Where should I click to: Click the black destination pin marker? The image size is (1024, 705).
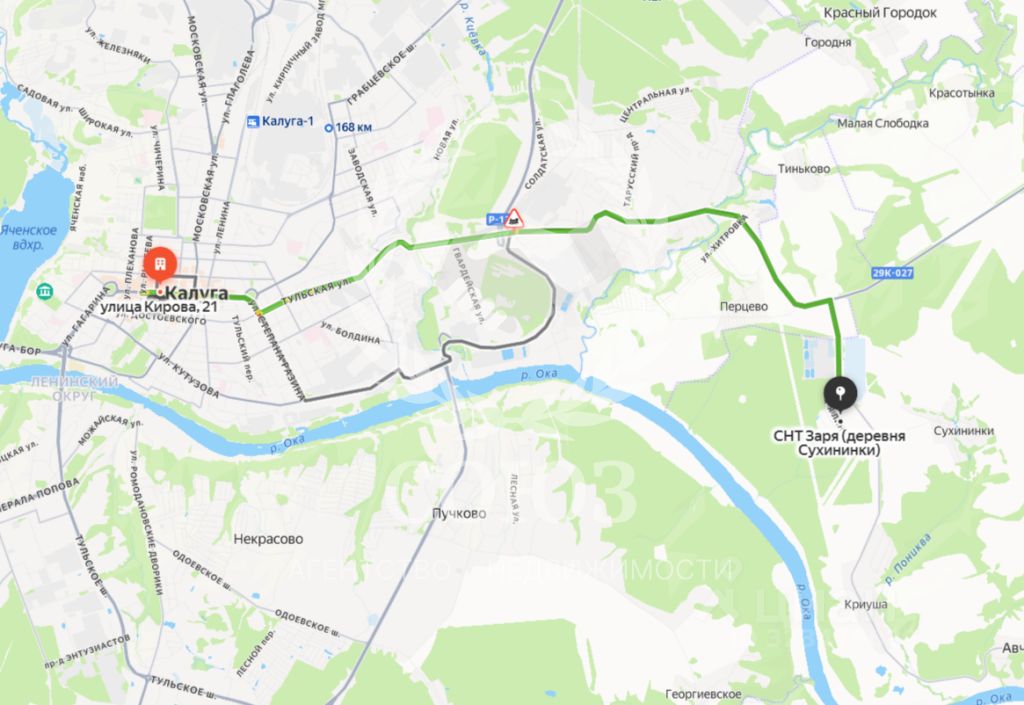(x=840, y=394)
